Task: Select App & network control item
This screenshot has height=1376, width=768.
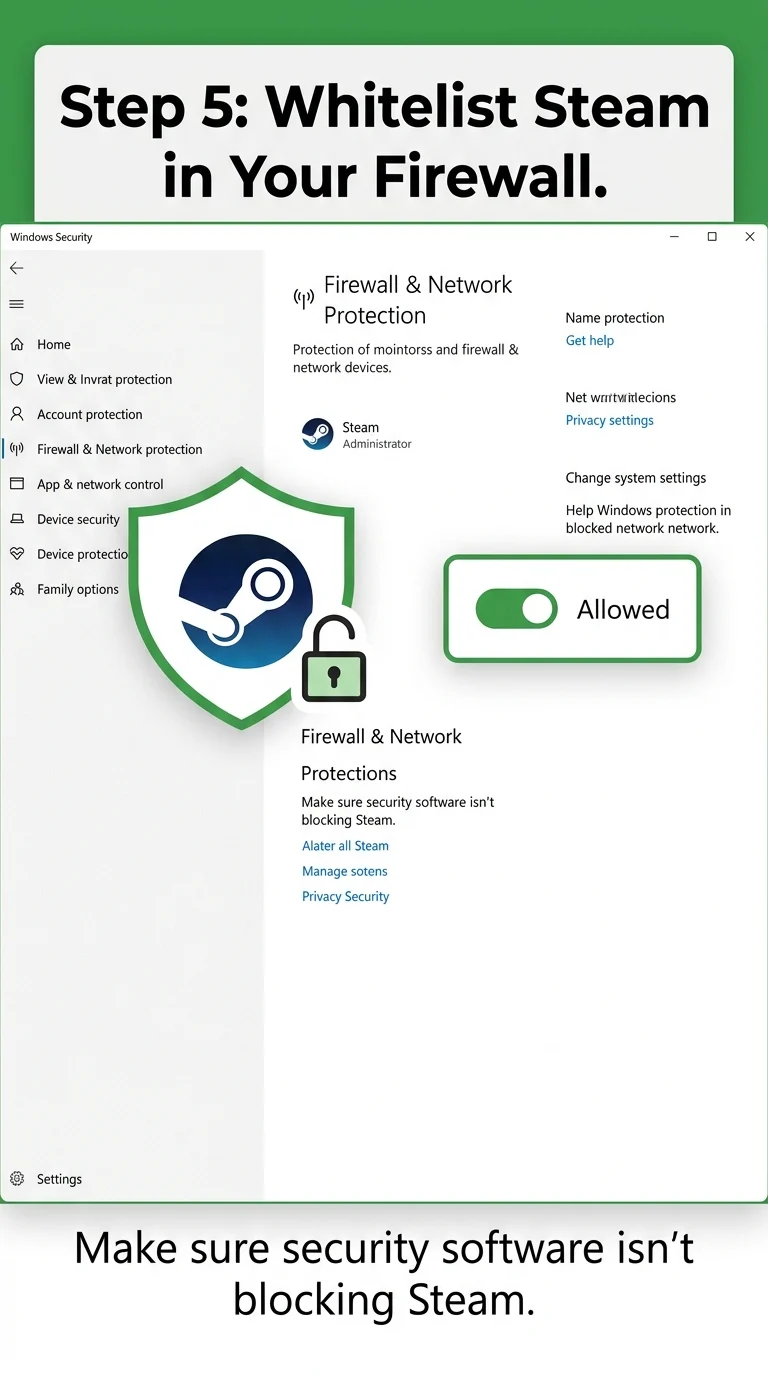Action: point(100,484)
